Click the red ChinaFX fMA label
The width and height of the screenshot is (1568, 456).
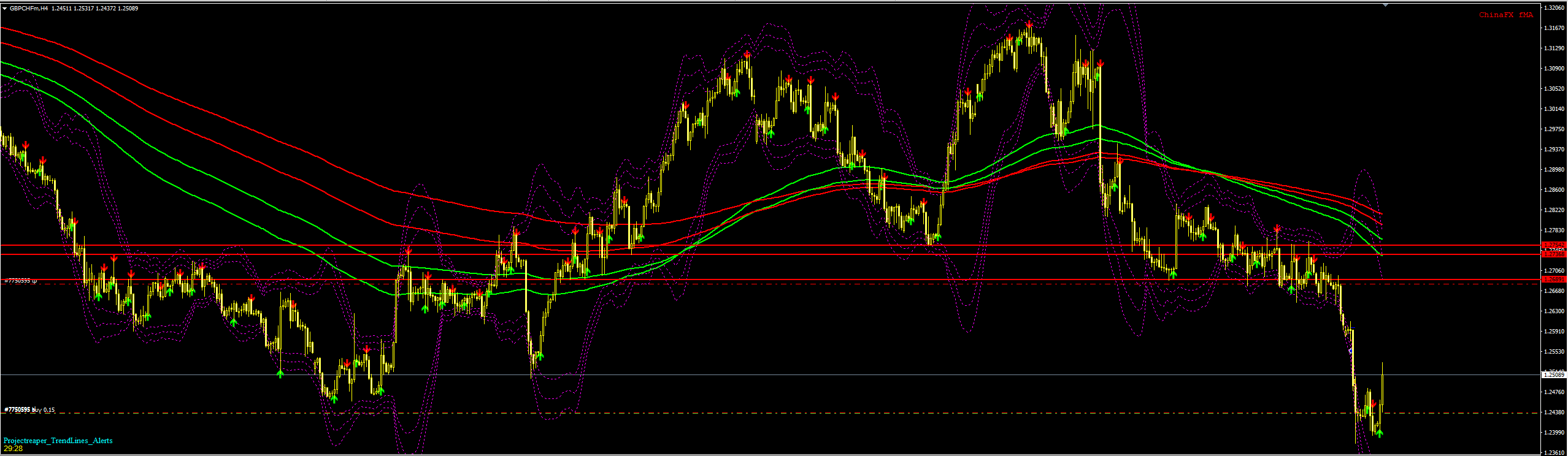(x=1505, y=15)
